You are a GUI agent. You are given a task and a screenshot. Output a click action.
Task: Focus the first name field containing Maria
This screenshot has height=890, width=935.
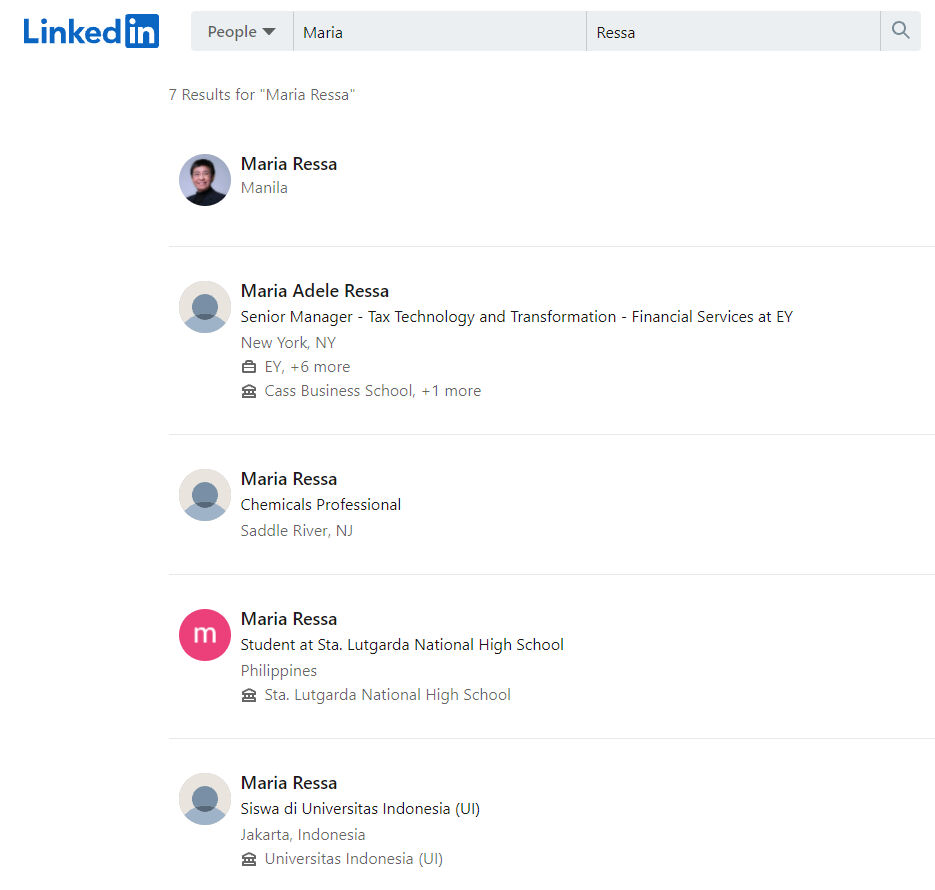[x=438, y=32]
